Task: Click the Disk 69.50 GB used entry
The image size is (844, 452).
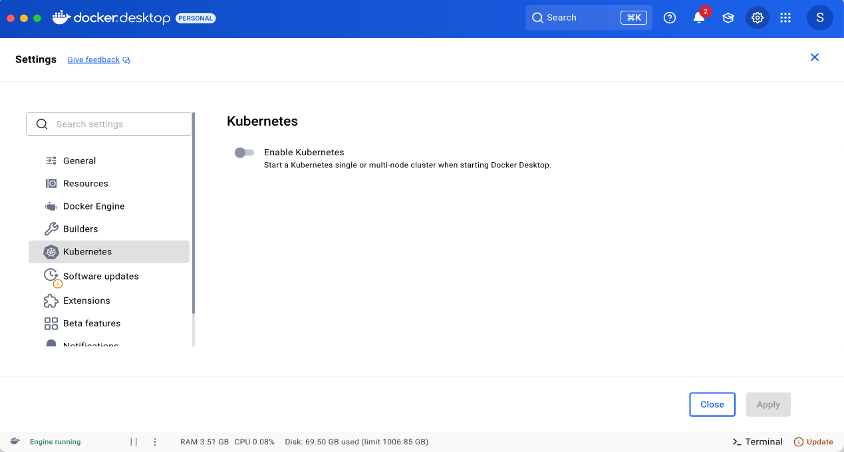Action: coord(356,442)
